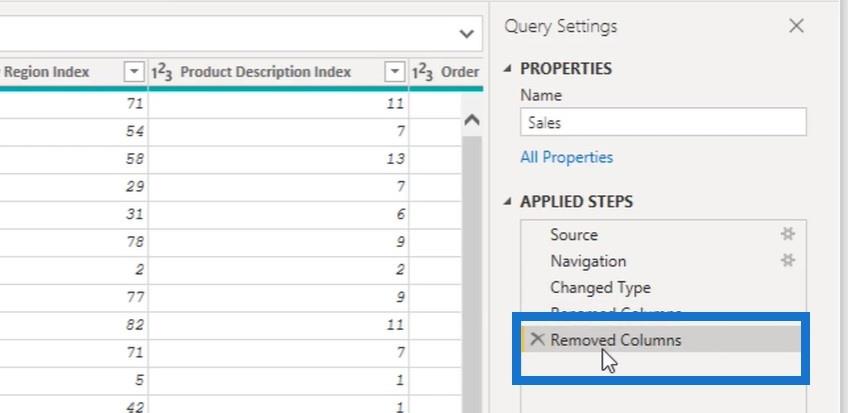The image size is (848, 413).
Task: Open the Navigation step settings gear
Action: 788,261
